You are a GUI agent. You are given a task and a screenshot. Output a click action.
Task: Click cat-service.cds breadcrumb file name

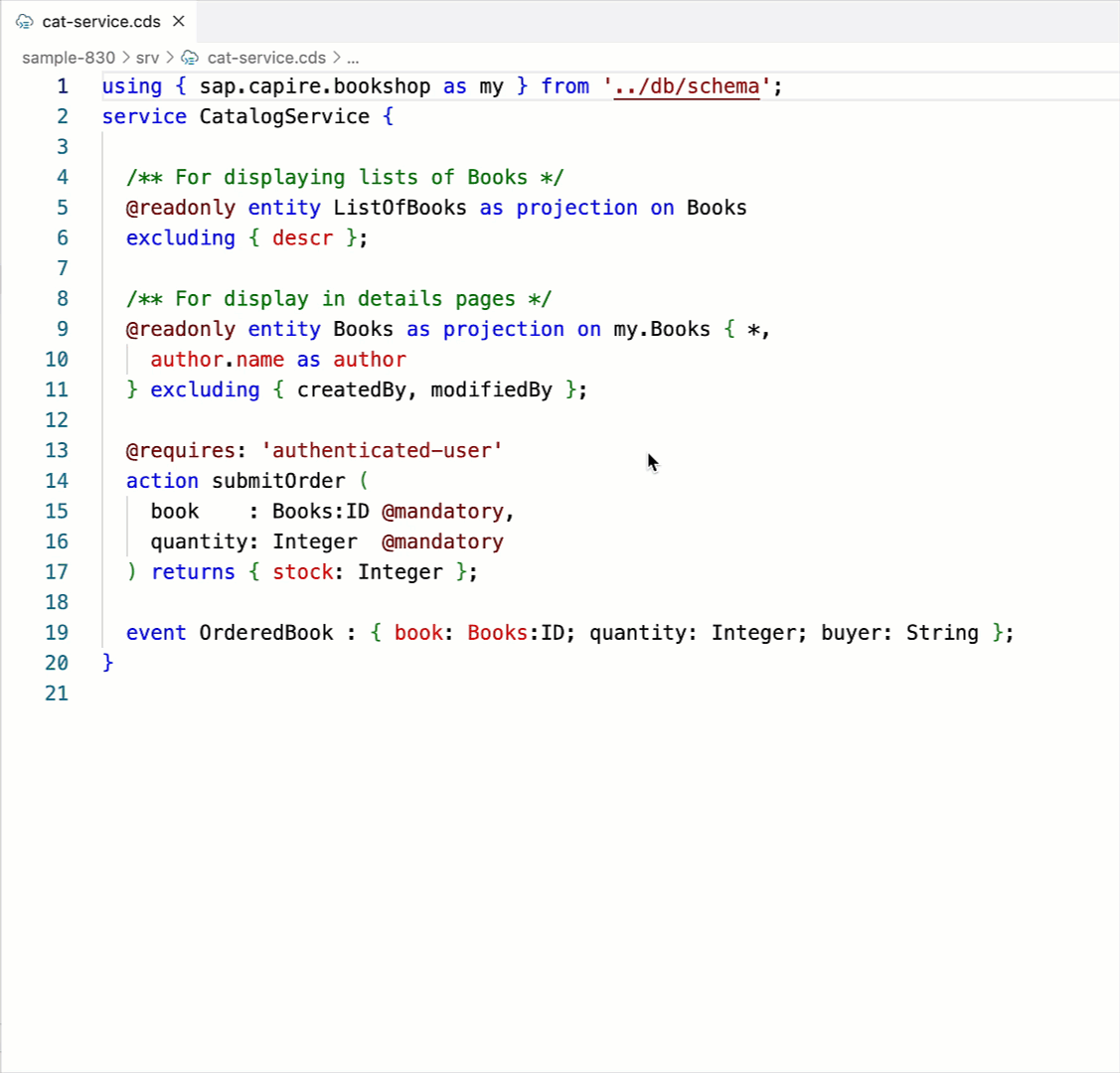click(266, 58)
